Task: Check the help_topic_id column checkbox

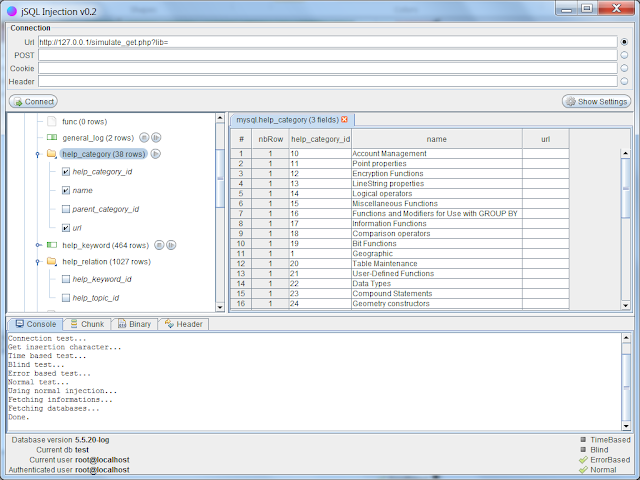Action: point(66,298)
